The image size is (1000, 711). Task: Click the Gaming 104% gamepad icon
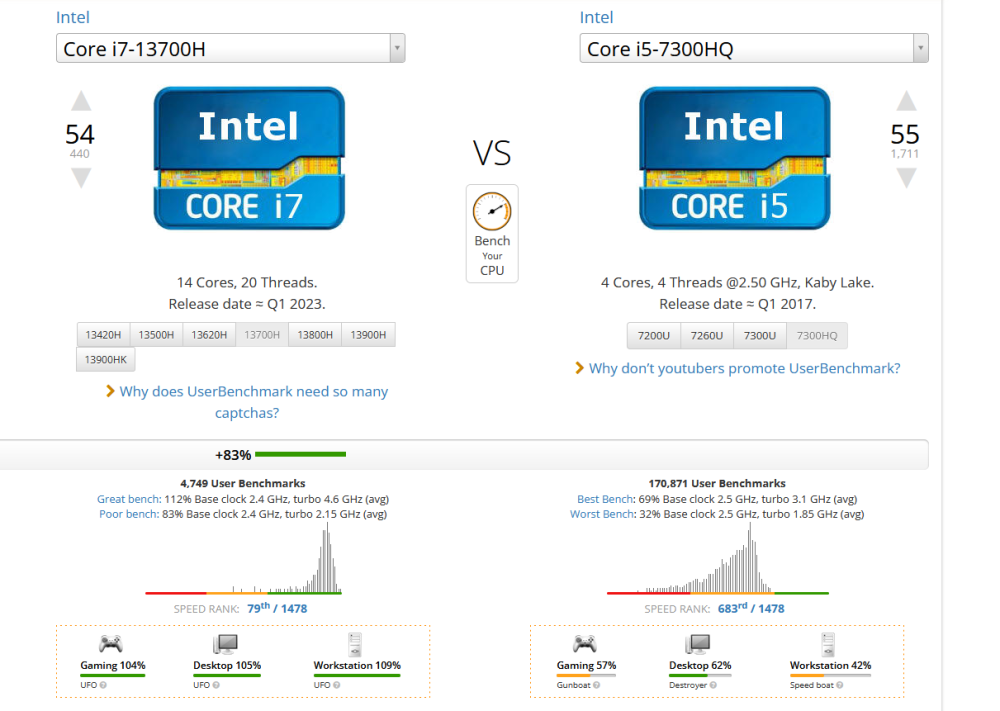click(x=110, y=644)
